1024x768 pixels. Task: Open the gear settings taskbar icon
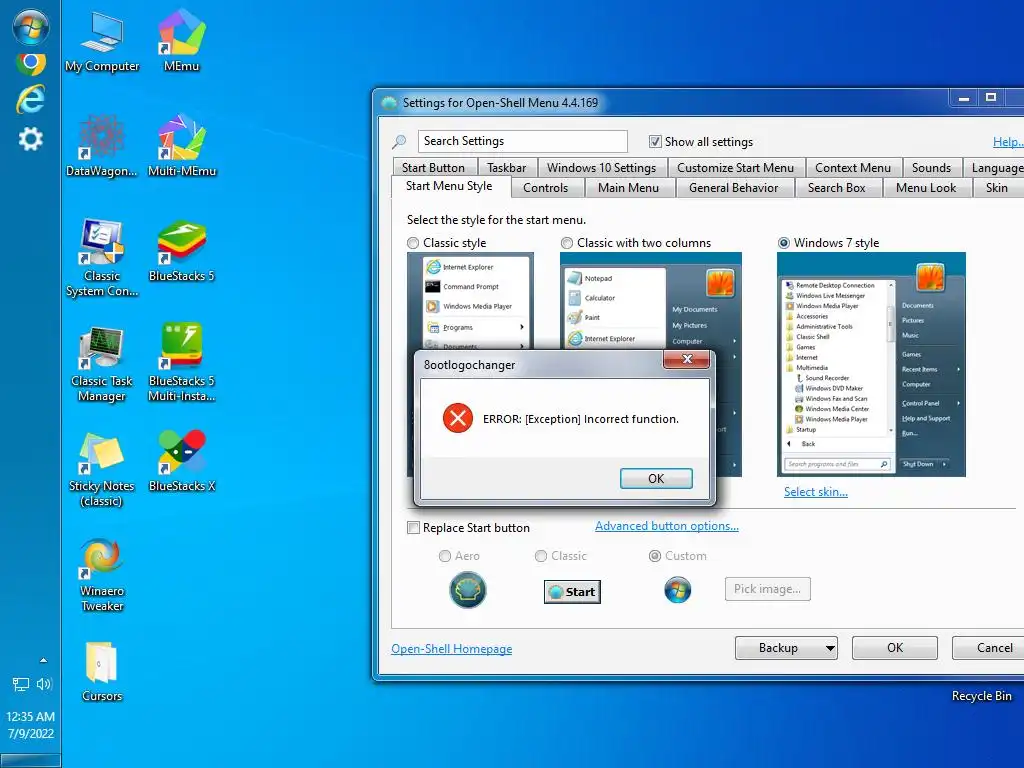(x=30, y=138)
